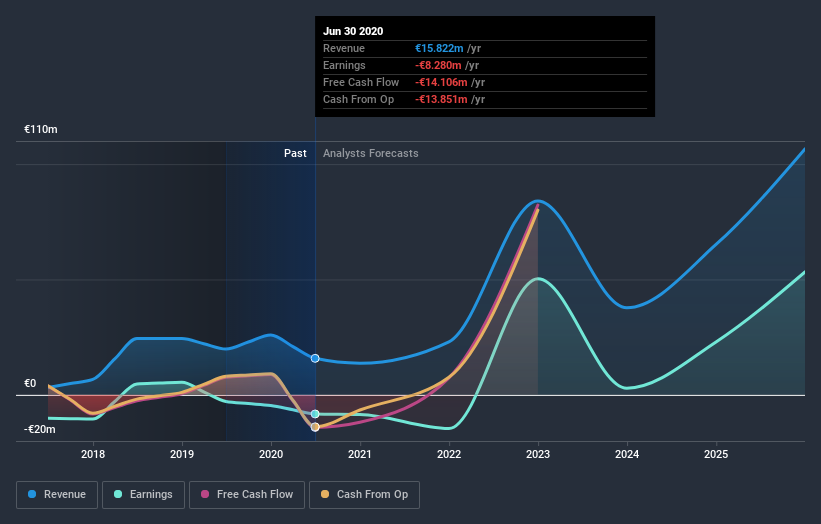Click the €0 y-axis label
This screenshot has width=821, height=524.
30,384
